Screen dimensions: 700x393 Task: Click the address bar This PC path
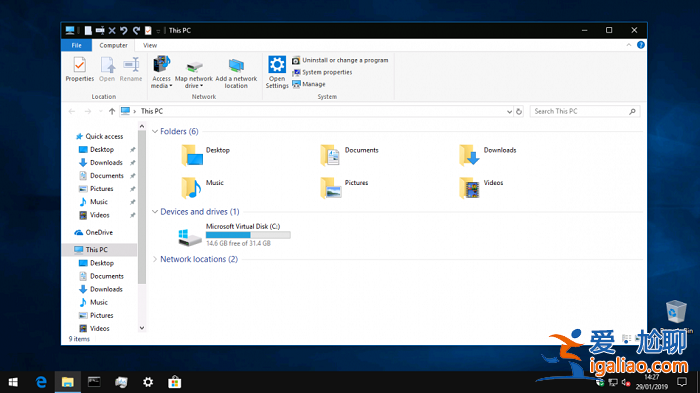(x=152, y=111)
